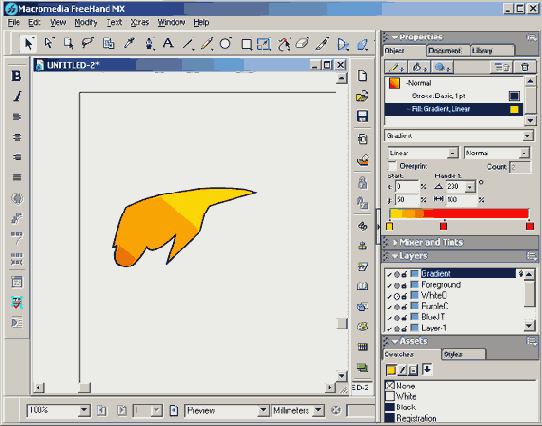Select the Eyedropper tool
The image size is (542, 426).
tap(129, 44)
